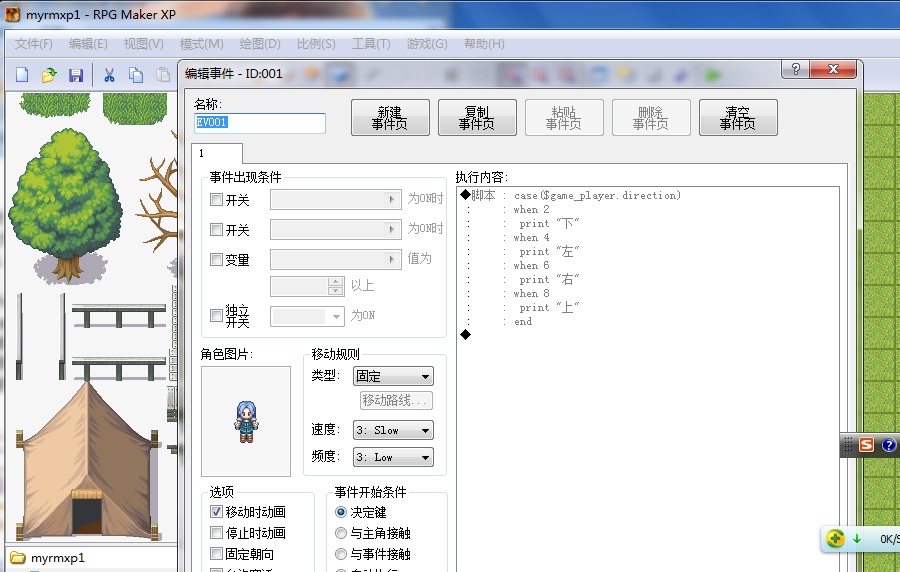Open the second switch selector dropdown
The image size is (900, 572).
point(336,229)
